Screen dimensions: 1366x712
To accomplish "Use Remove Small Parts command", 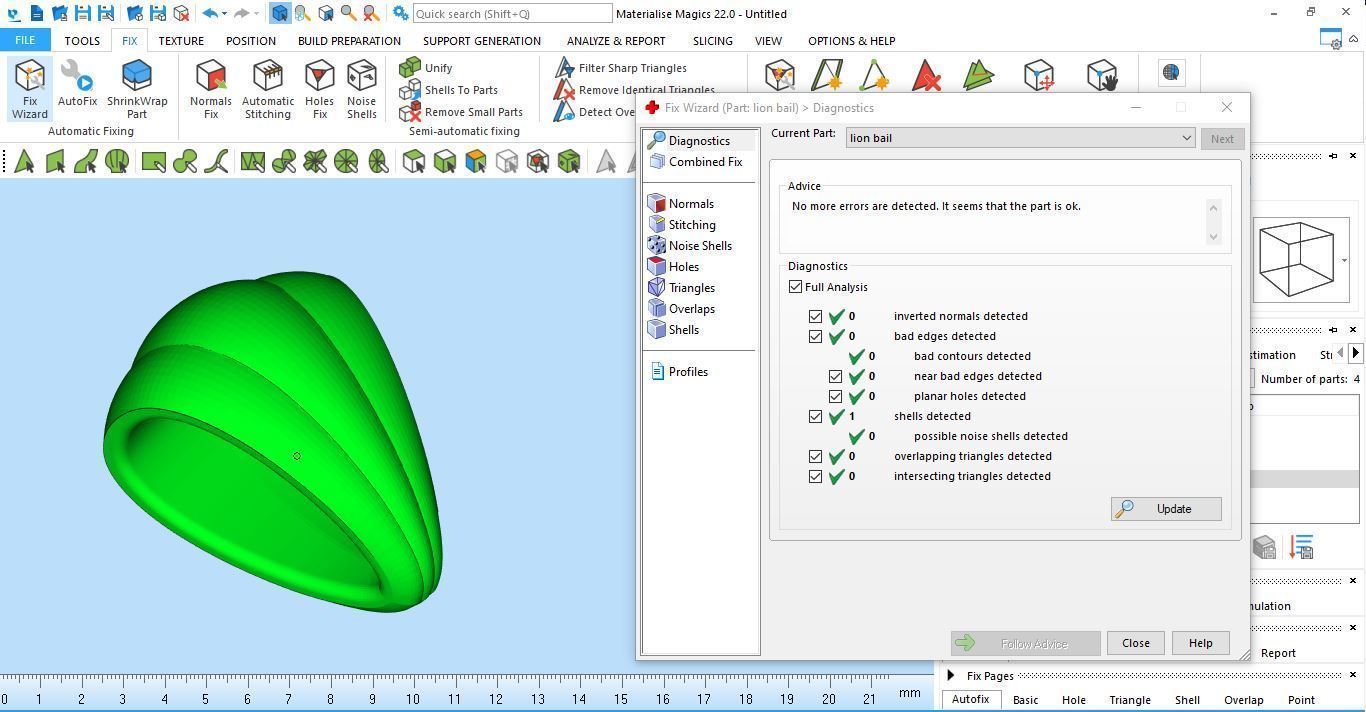I will [x=461, y=112].
